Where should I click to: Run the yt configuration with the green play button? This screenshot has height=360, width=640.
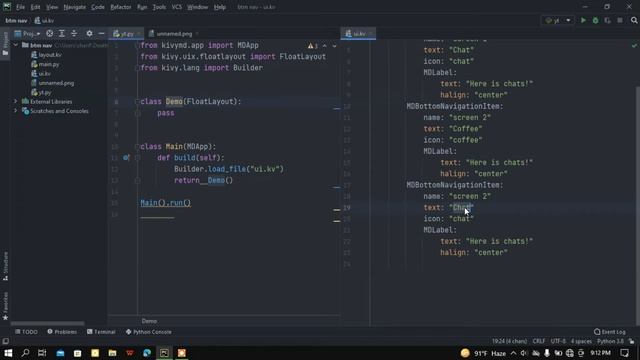(583, 20)
